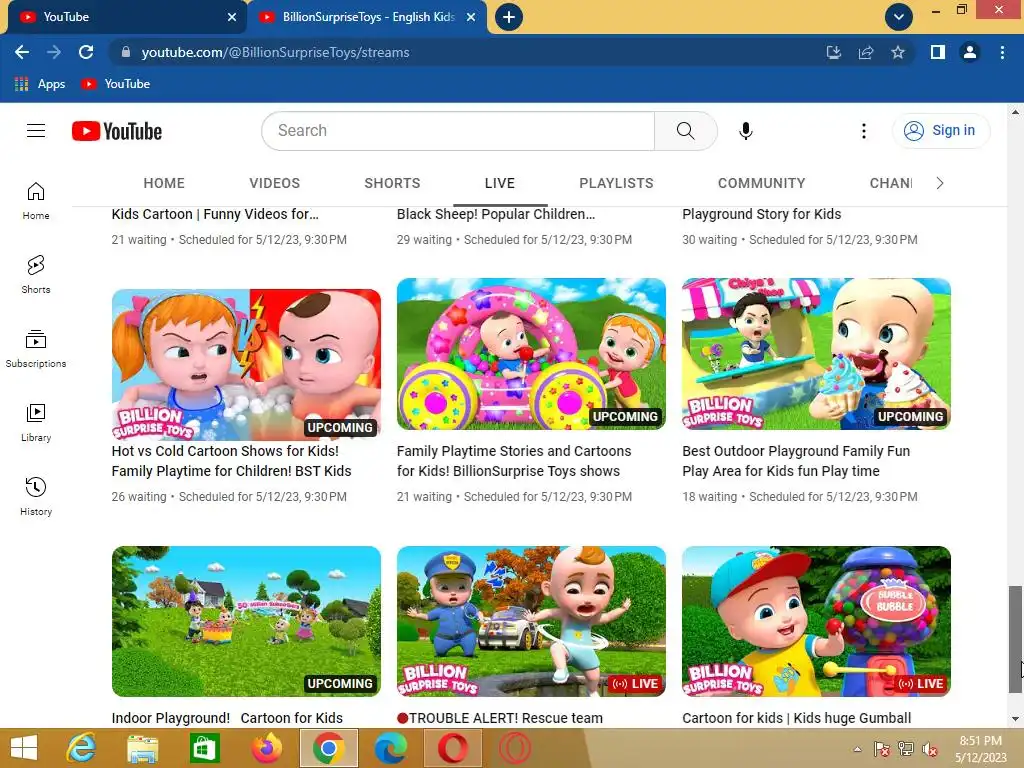Viewport: 1024px width, 768px height.
Task: Switch to VIDEOS channel tab
Action: (274, 184)
